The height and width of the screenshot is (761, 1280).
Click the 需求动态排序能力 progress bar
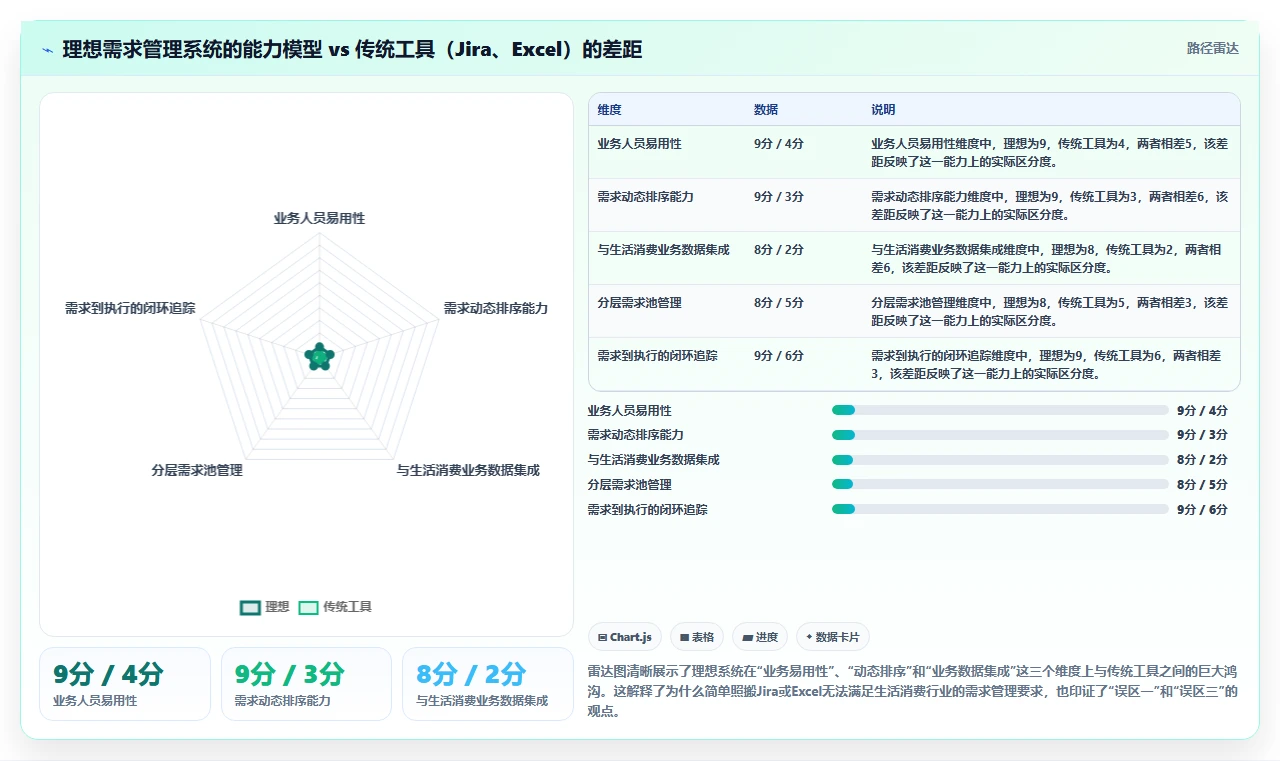pos(1000,435)
